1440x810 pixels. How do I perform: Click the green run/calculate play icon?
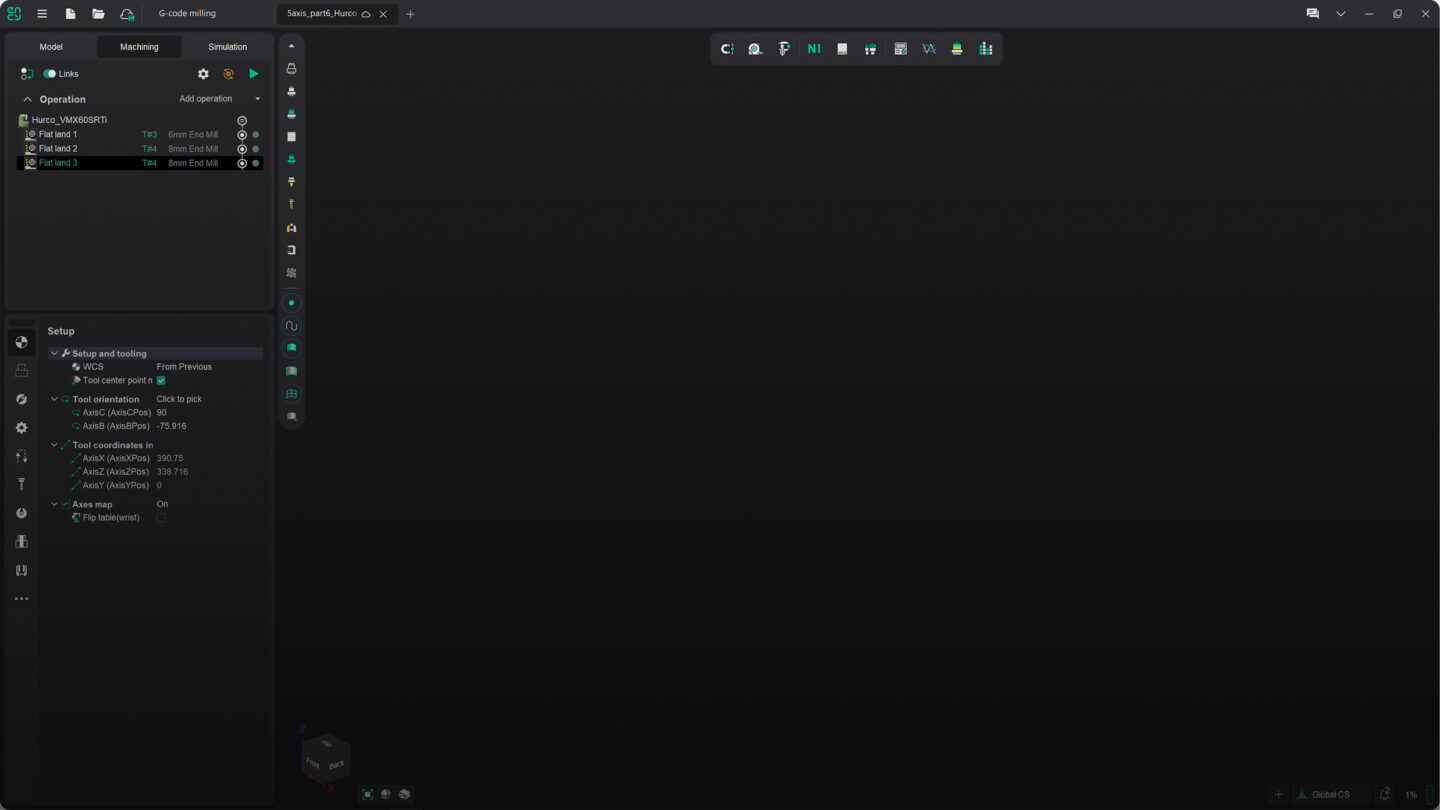pyautogui.click(x=253, y=74)
